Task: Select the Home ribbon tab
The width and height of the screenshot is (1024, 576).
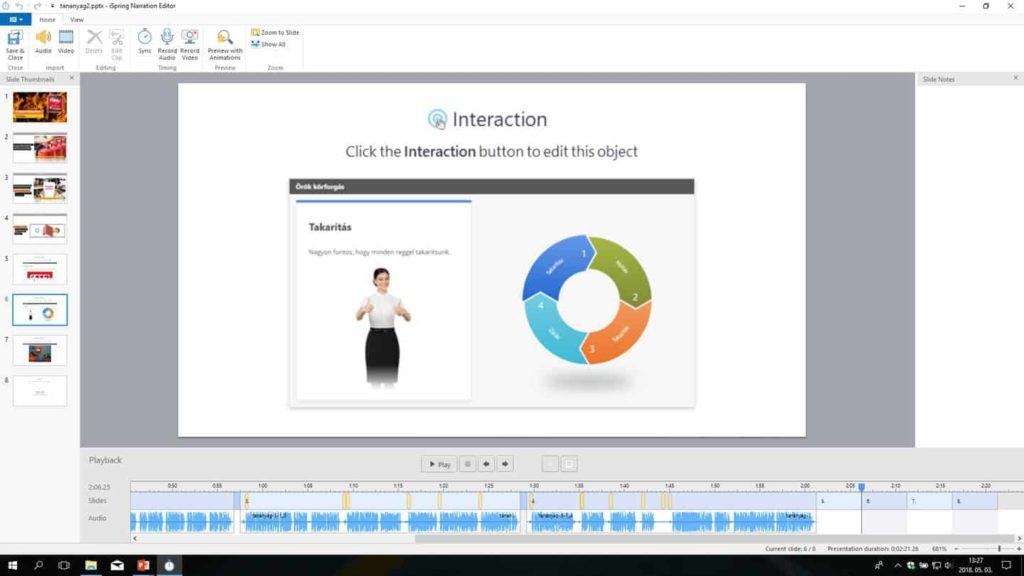Action: tap(47, 19)
